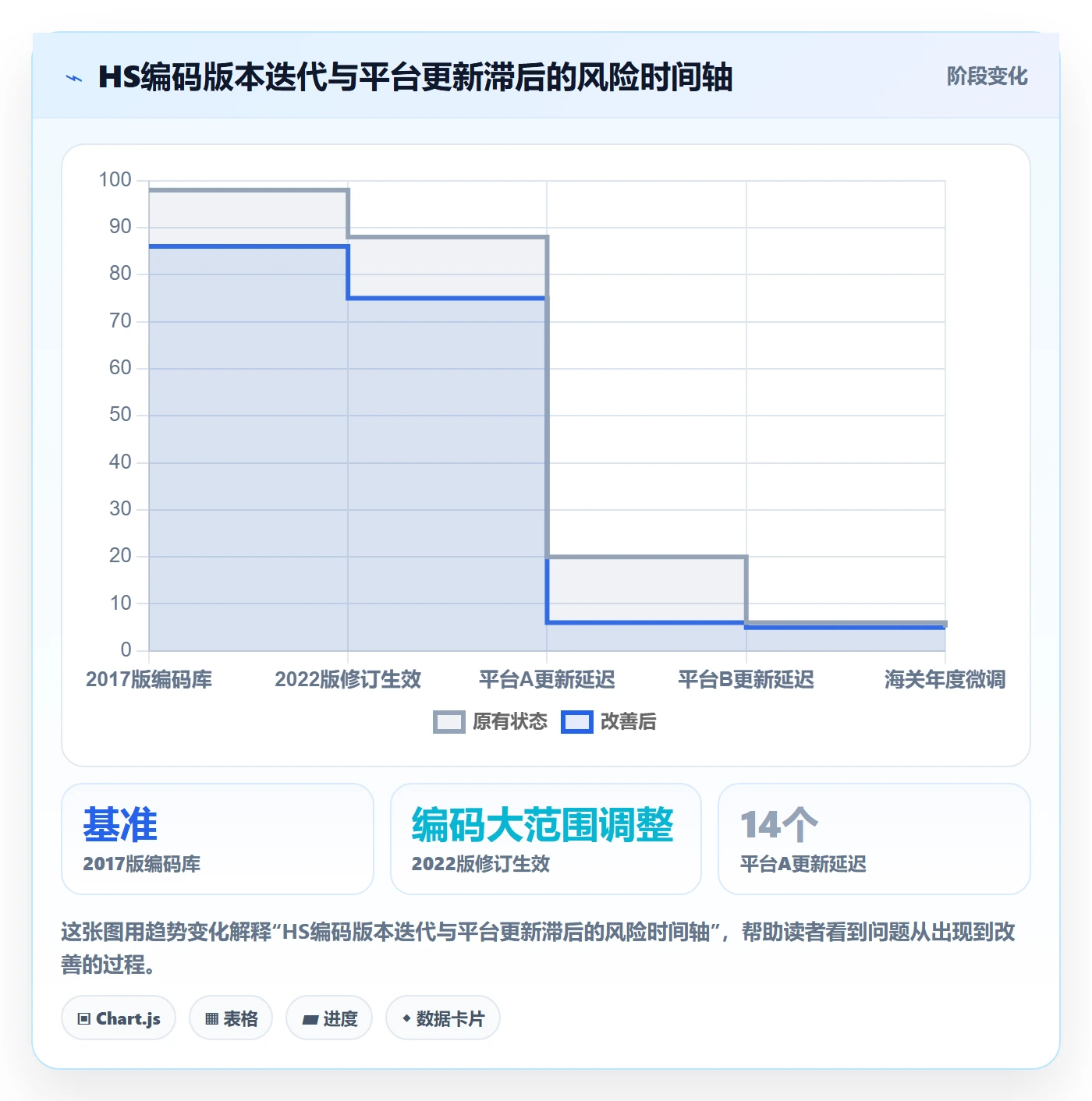Click the 0 y-axis value
Image resolution: width=1092 pixels, height=1101 pixels.
click(x=126, y=650)
